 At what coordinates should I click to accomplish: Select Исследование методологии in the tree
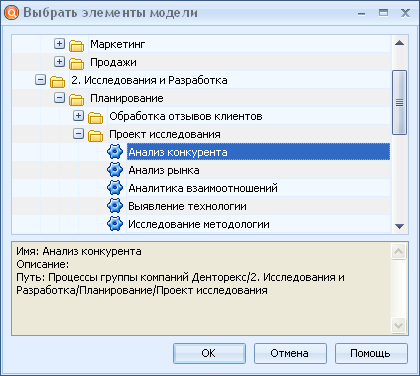(x=199, y=224)
